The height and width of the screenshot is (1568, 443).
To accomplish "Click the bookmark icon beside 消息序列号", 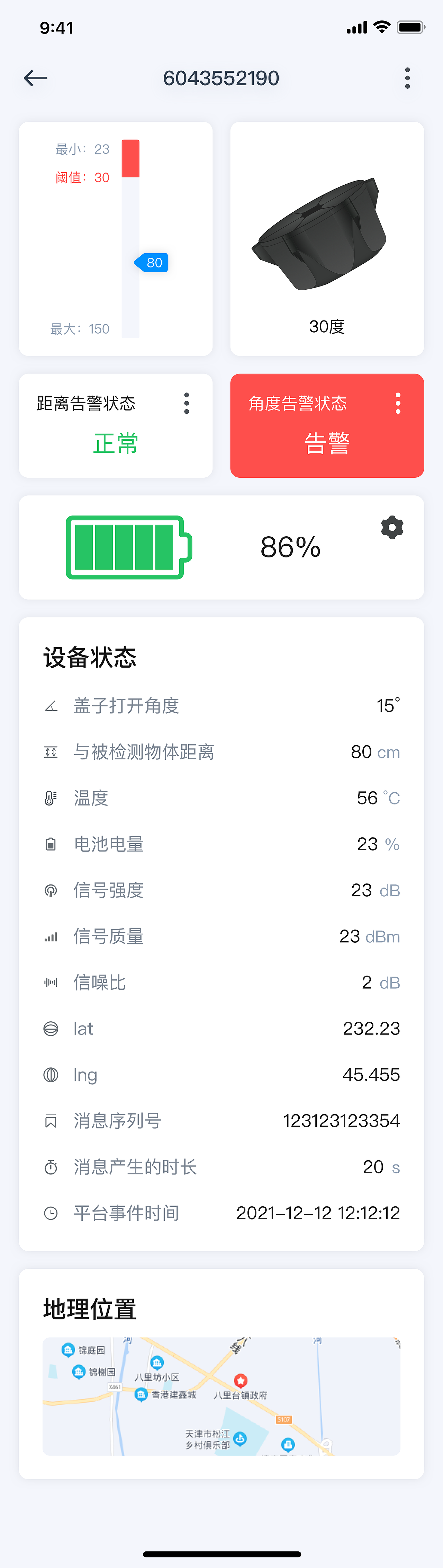I will tap(51, 1120).
